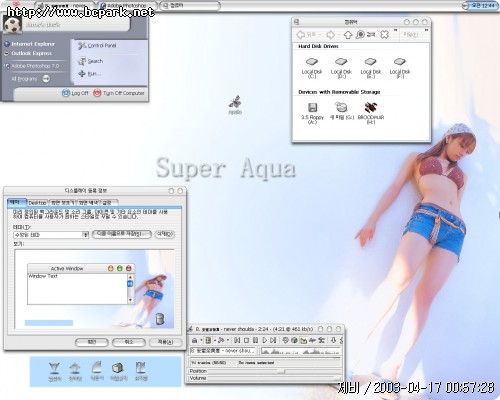Click the player's Position slider
The height and width of the screenshot is (400, 500).
(274, 371)
